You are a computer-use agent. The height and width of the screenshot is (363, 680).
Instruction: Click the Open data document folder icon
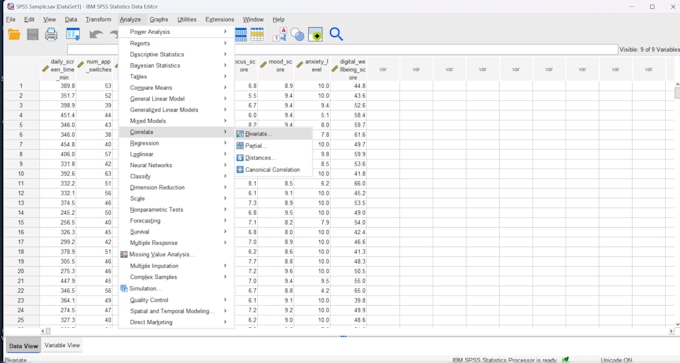(14, 34)
